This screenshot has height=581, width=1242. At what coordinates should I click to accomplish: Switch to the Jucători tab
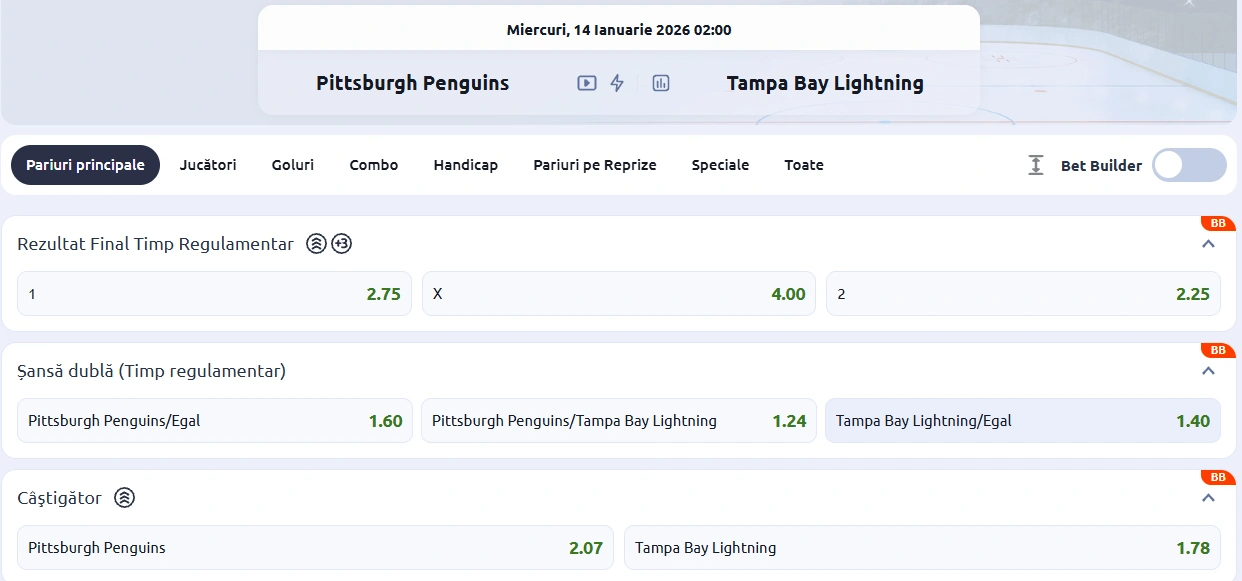tap(207, 165)
